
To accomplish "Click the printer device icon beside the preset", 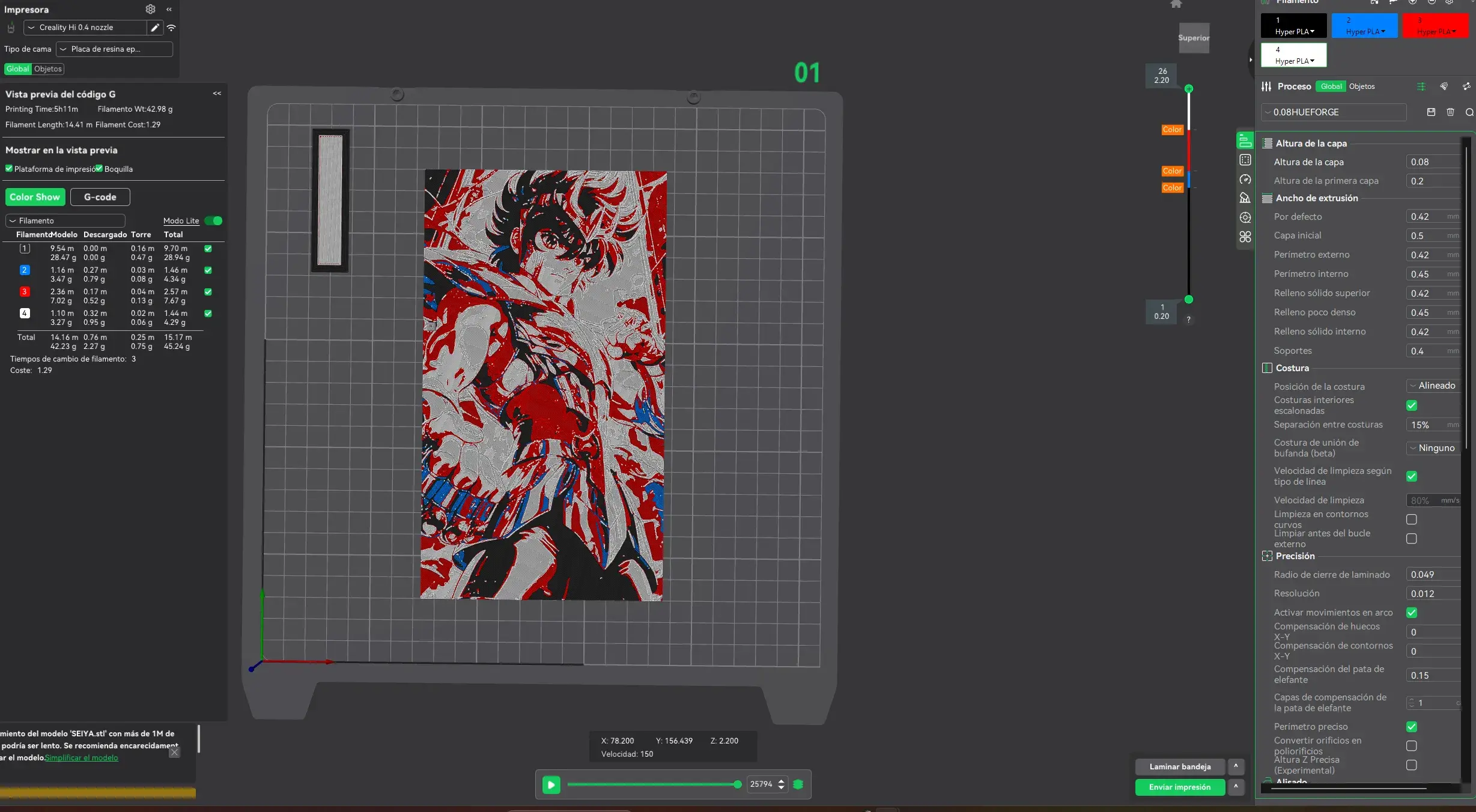I will (11, 28).
